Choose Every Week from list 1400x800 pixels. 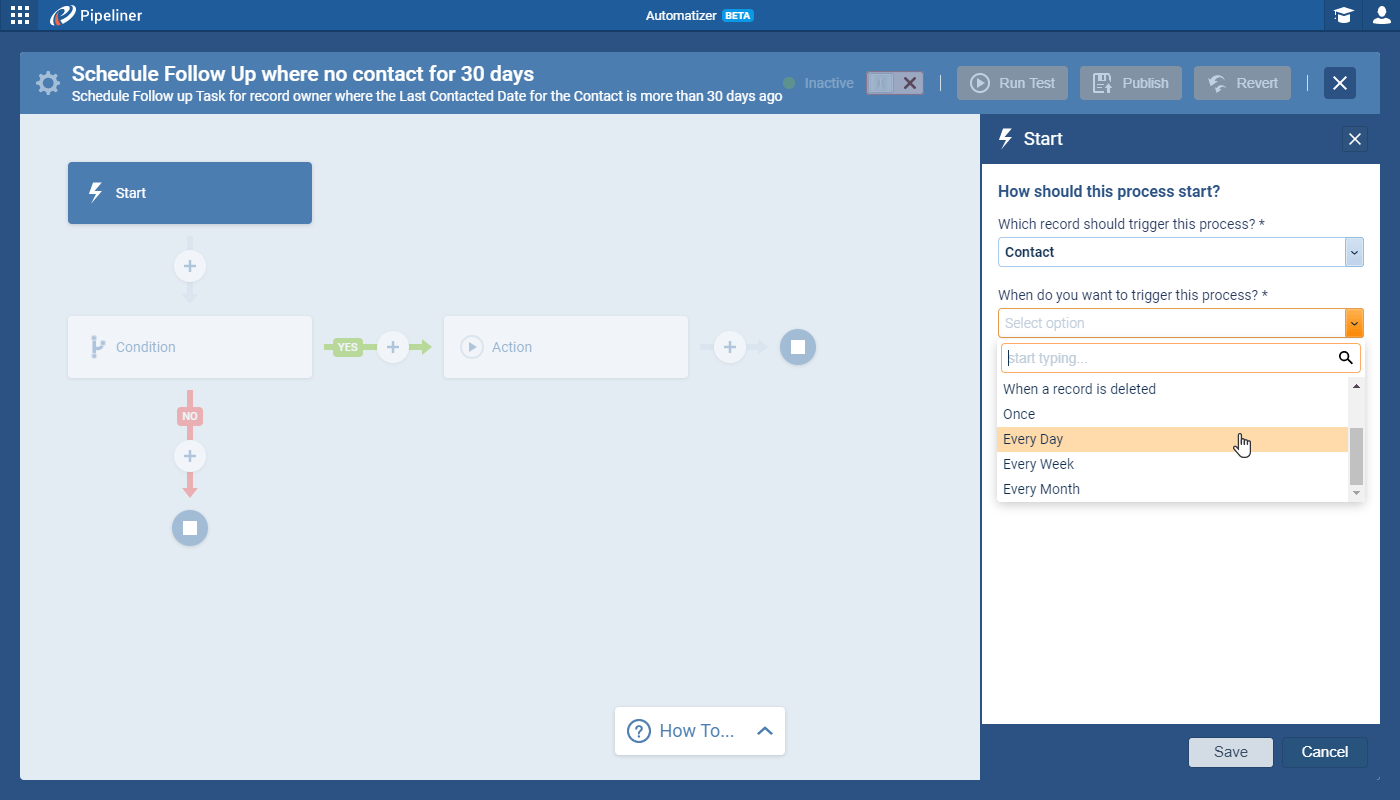1038,464
